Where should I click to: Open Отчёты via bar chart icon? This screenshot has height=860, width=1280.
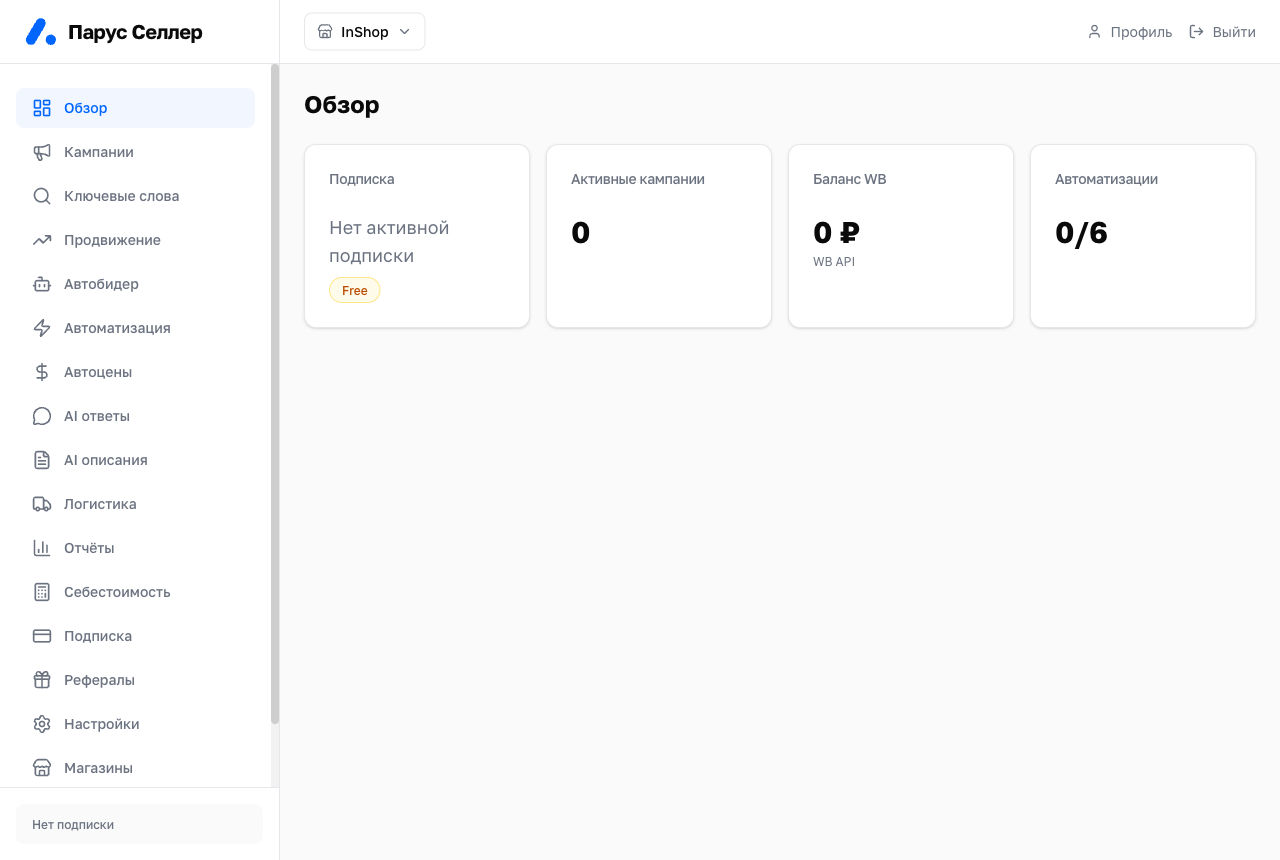(42, 548)
